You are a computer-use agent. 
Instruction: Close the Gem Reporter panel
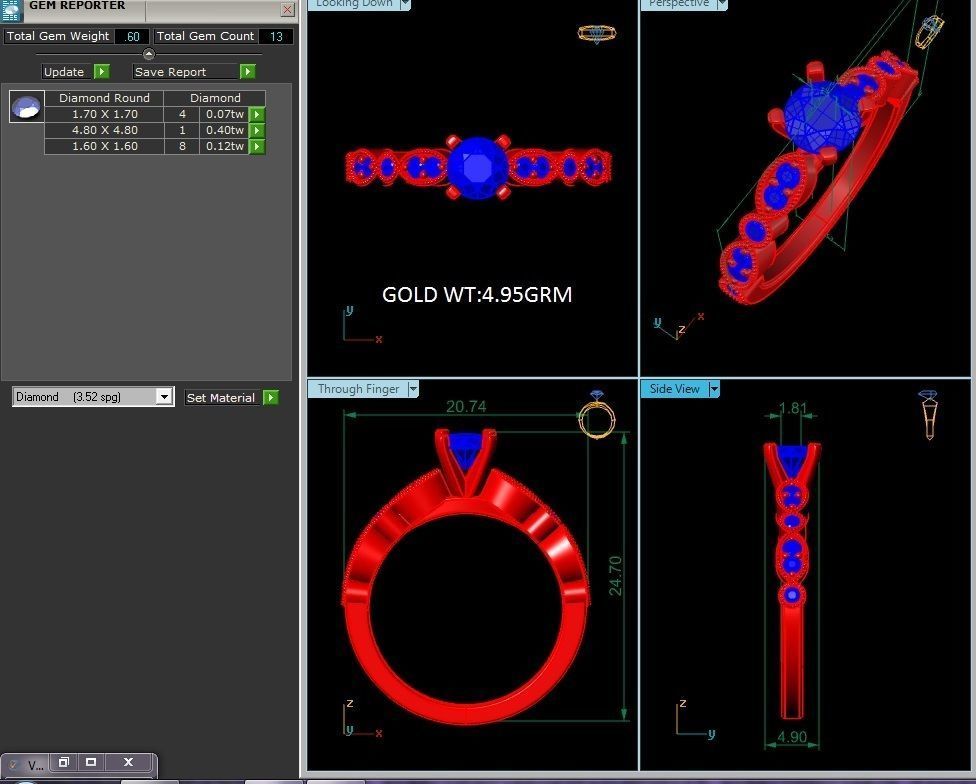[x=287, y=9]
